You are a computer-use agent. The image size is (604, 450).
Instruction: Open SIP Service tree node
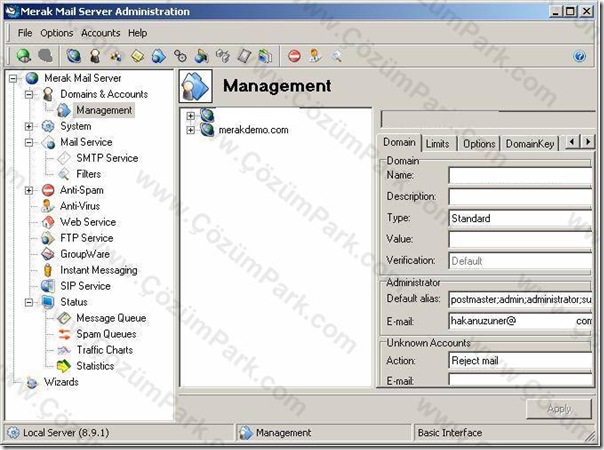[85, 286]
